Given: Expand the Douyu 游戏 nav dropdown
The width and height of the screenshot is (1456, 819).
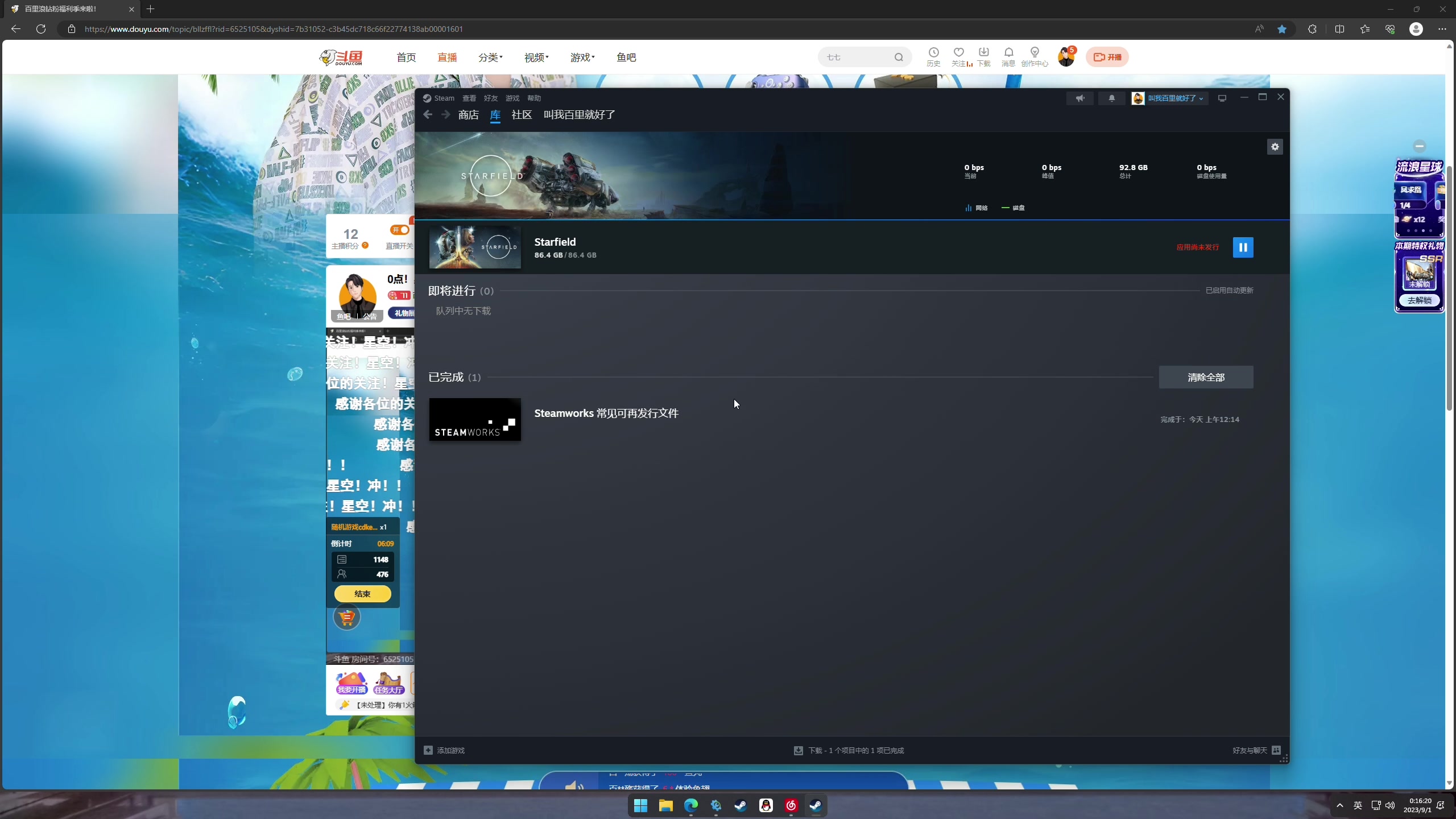Looking at the screenshot, I should pyautogui.click(x=582, y=57).
